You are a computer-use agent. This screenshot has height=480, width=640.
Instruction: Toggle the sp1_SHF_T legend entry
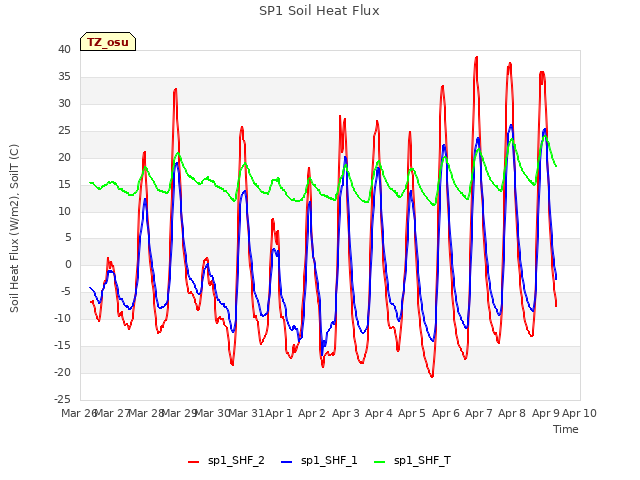pyautogui.click(x=412, y=460)
